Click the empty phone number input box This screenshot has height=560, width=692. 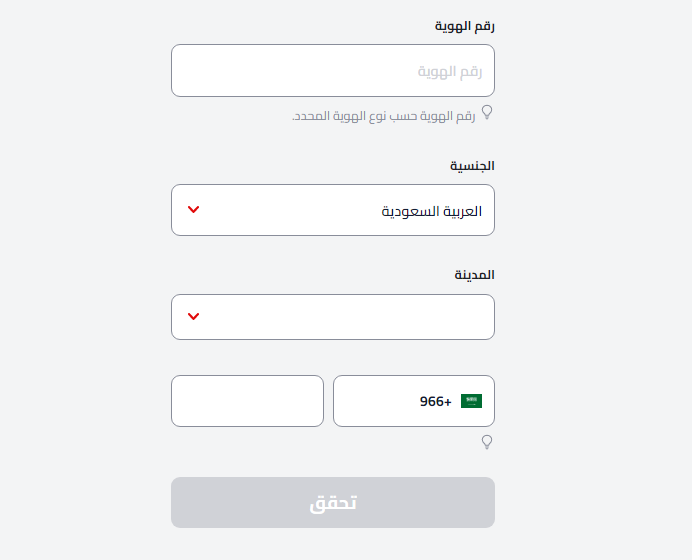click(247, 401)
